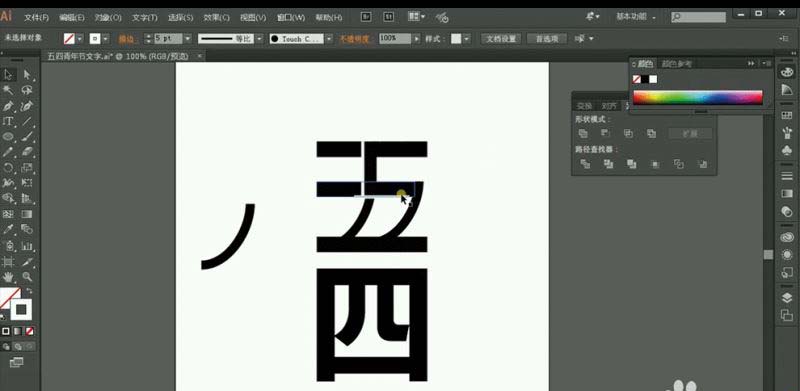The width and height of the screenshot is (800, 391).
Task: Set paint mode to Gradient button
Action: (x=18, y=331)
